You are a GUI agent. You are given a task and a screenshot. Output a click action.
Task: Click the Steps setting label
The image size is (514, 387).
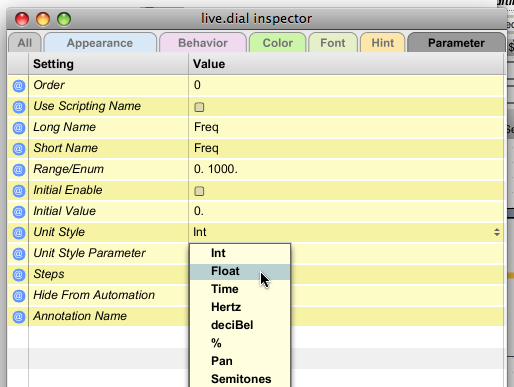point(49,274)
